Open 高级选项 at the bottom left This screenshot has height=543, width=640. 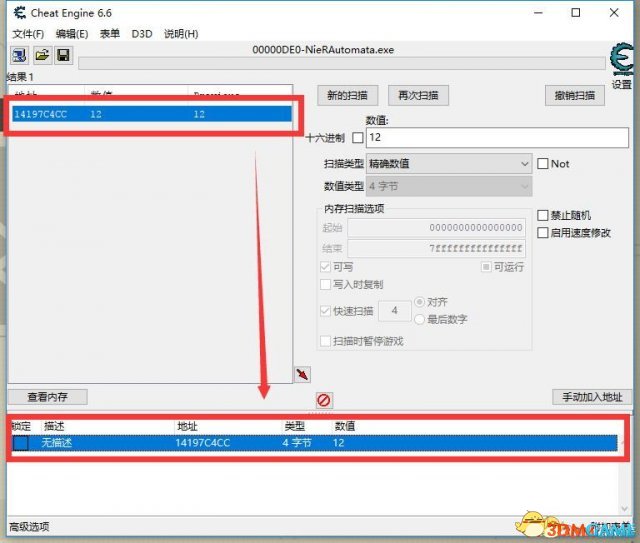tap(29, 527)
